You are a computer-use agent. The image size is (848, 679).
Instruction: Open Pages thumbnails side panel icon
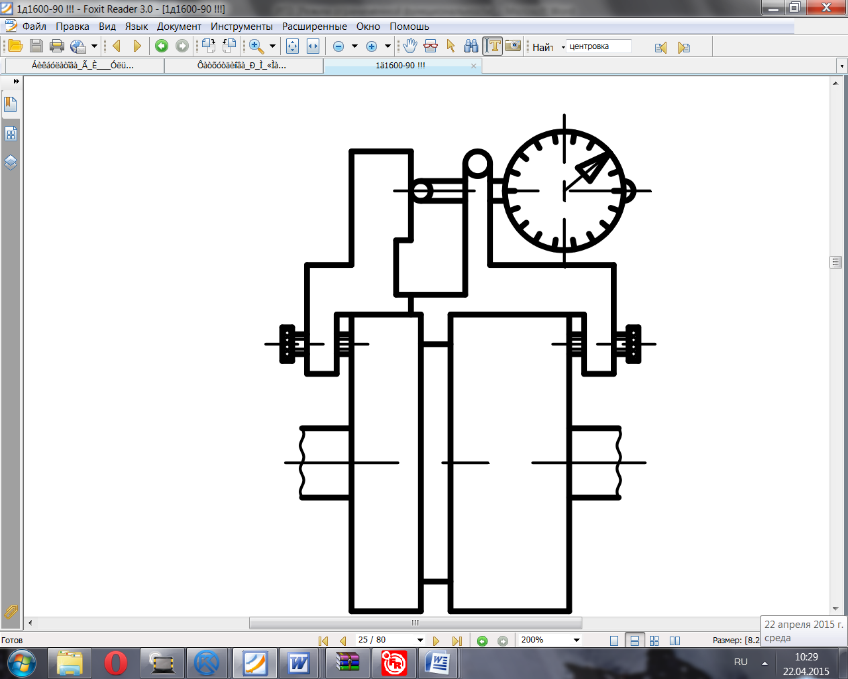pos(10,134)
